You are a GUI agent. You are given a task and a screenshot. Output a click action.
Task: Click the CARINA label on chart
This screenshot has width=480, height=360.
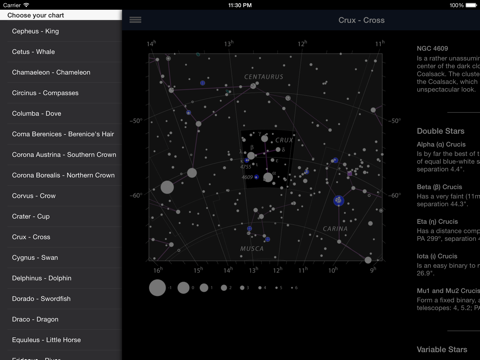coord(335,229)
